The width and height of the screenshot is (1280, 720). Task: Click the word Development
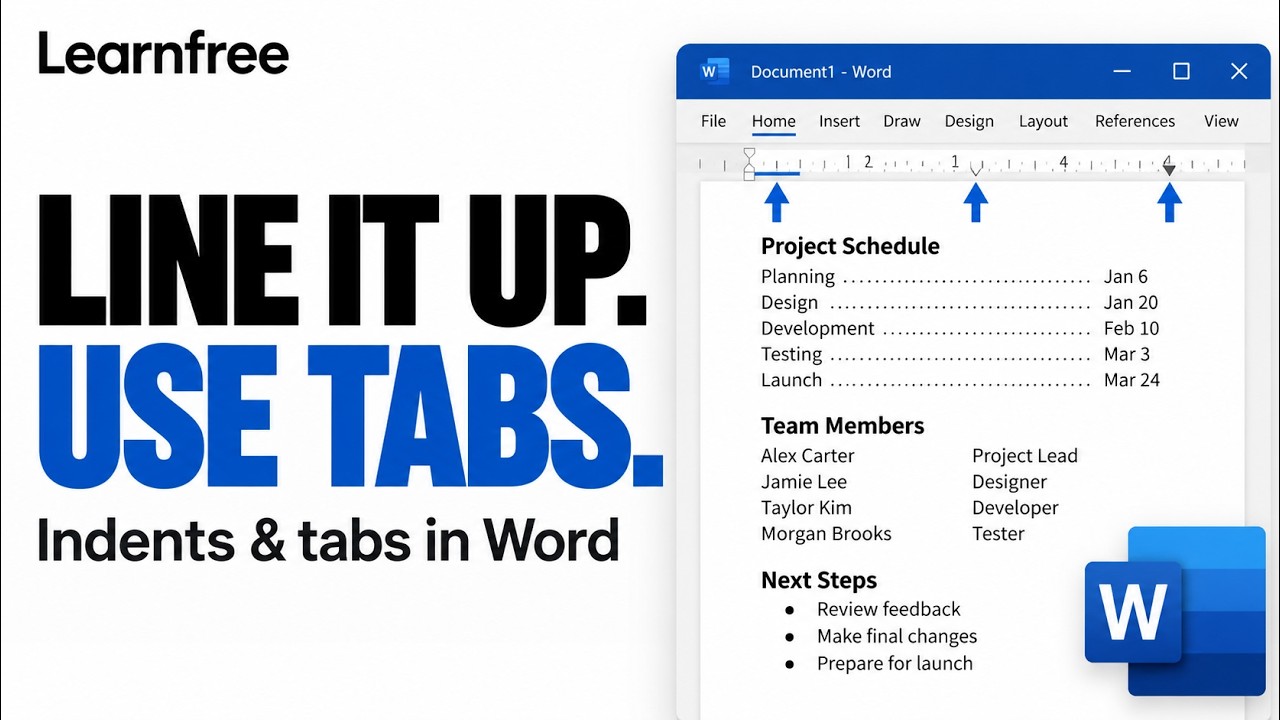pos(818,329)
